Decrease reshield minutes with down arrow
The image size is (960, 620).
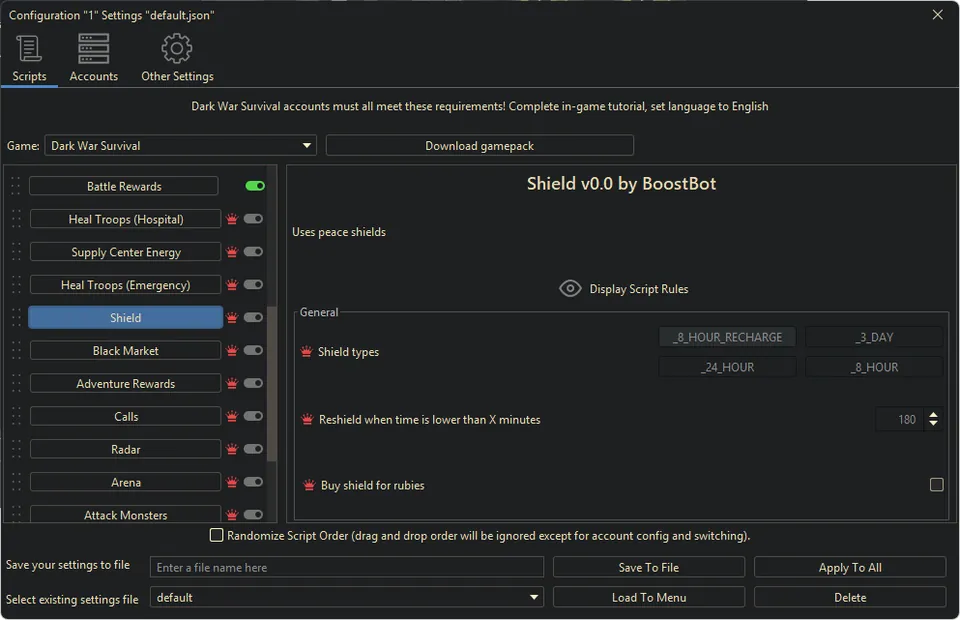coord(933,424)
